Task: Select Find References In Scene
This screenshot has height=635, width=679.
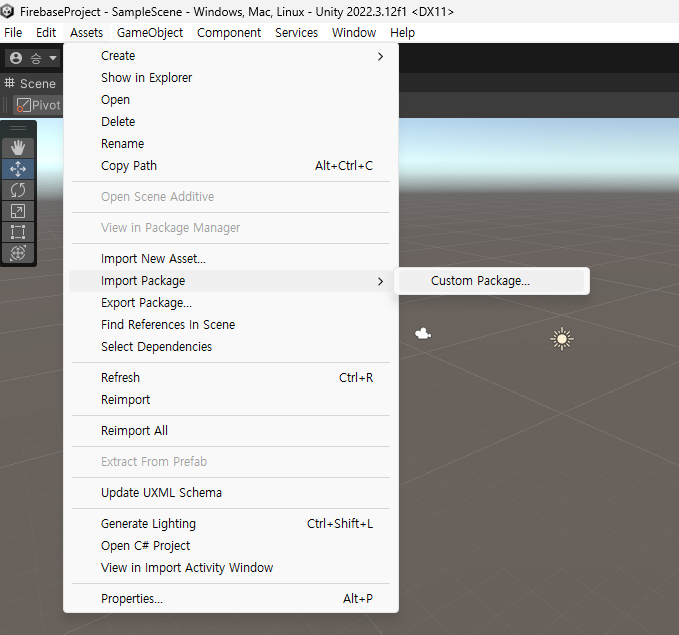Action: pyautogui.click(x=231, y=325)
